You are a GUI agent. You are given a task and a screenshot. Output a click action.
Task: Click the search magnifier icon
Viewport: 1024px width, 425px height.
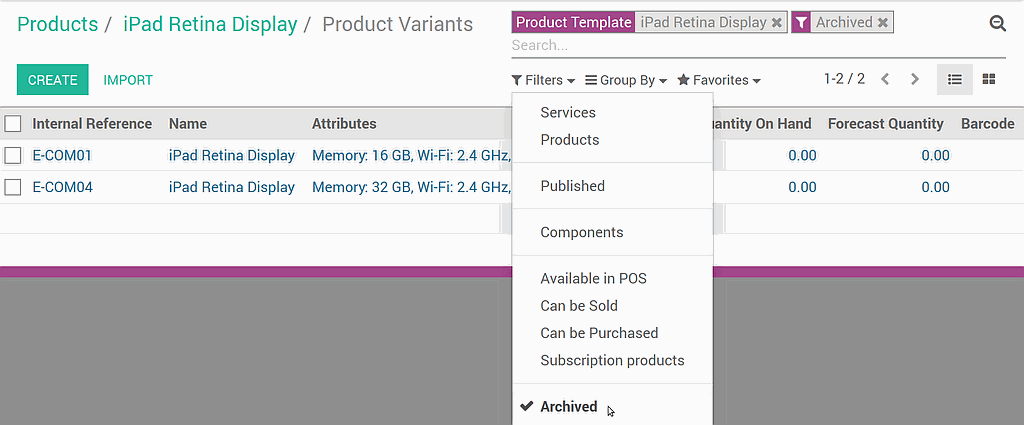(997, 24)
